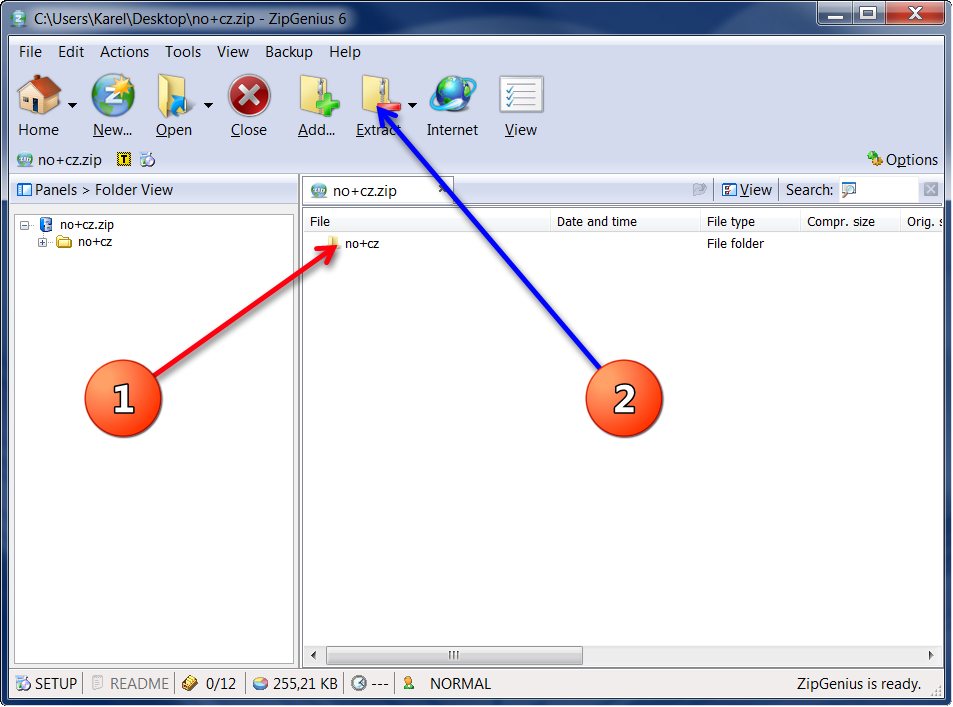The image size is (953, 707).
Task: Expand the Open button dropdown arrow
Action: click(x=208, y=106)
